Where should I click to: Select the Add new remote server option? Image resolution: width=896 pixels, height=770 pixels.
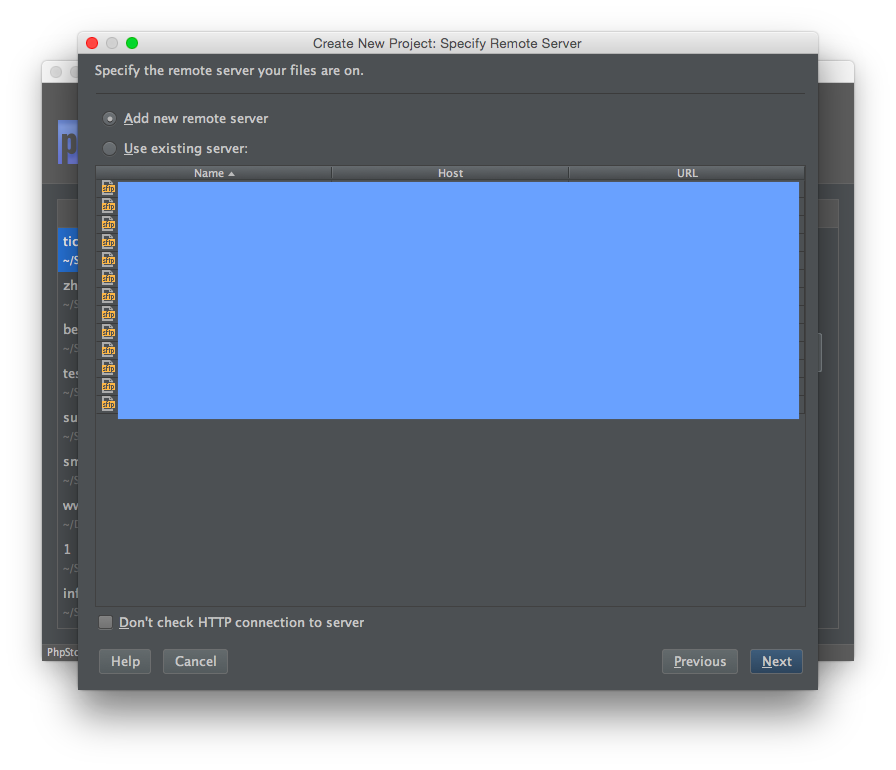click(x=110, y=118)
